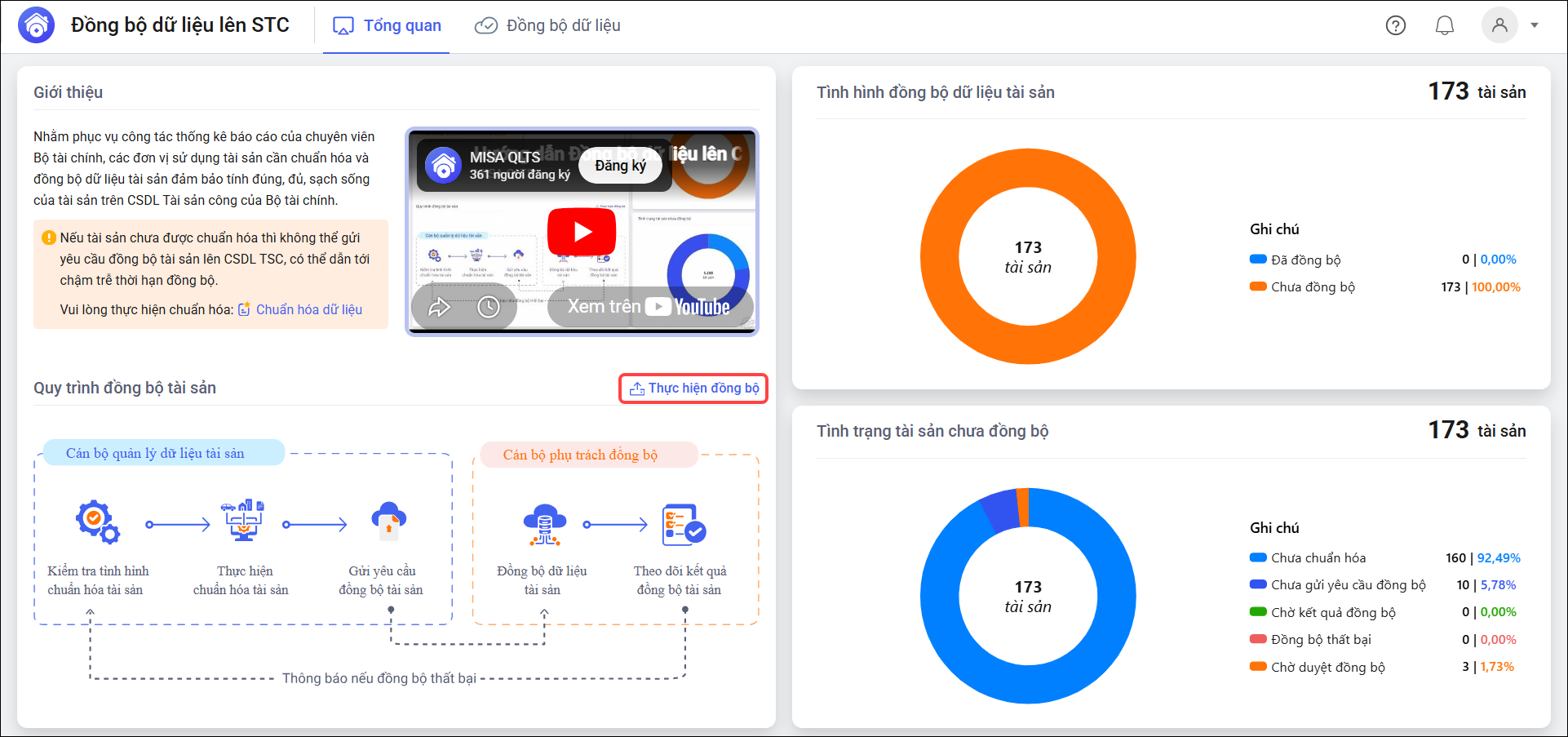
Task: Click the Tình trạng tài sản chưa đồng bộ heading
Action: point(932,431)
